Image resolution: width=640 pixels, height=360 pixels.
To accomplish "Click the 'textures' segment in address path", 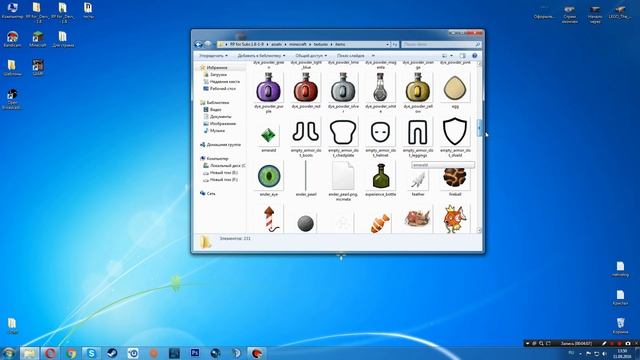I will [321, 44].
